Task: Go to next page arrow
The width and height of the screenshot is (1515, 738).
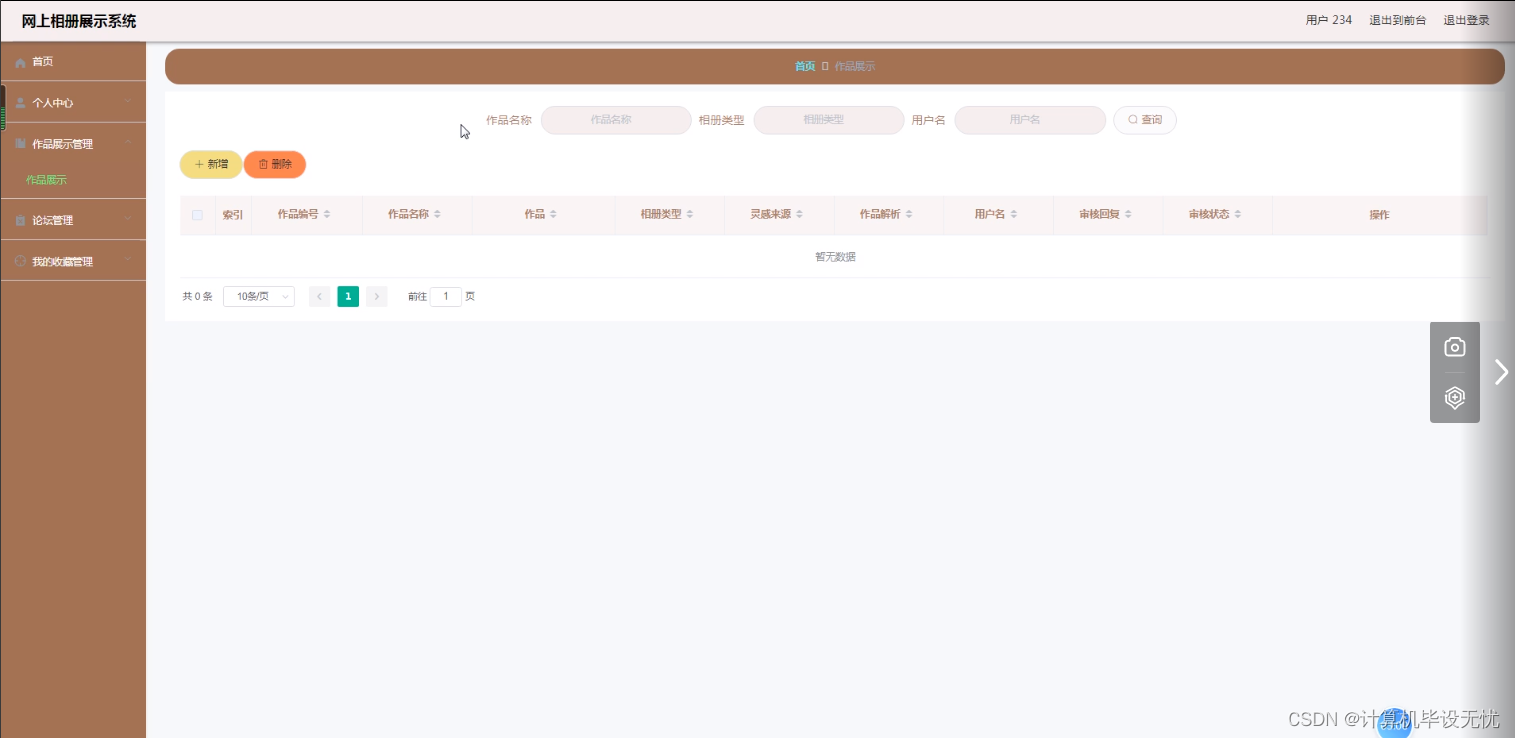Action: 377,296
